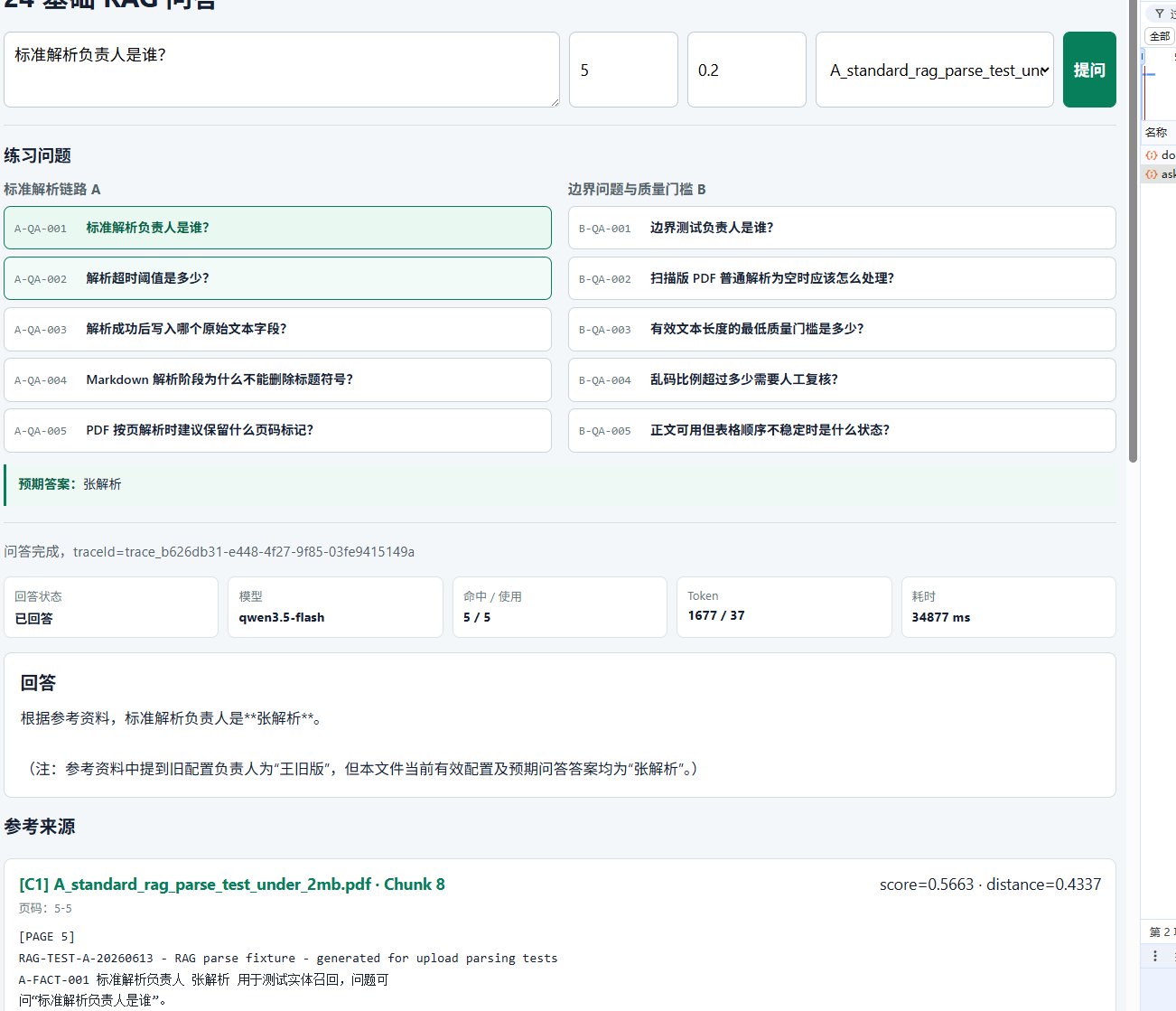1176x1011 pixels.
Task: Select practice question A-QA-001 标准解析负责人是谁
Action: point(277,228)
